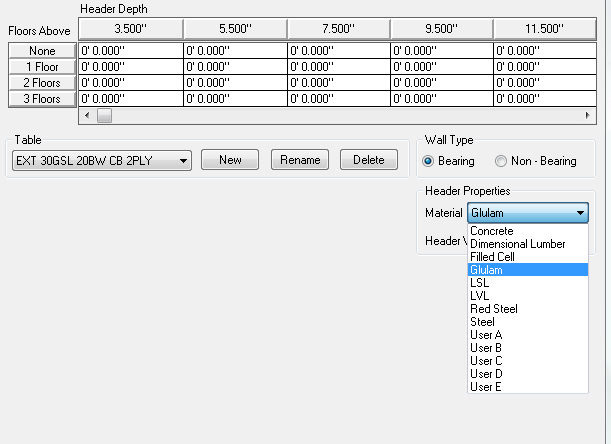Click the Rename table button
The width and height of the screenshot is (611, 444).
[x=300, y=160]
